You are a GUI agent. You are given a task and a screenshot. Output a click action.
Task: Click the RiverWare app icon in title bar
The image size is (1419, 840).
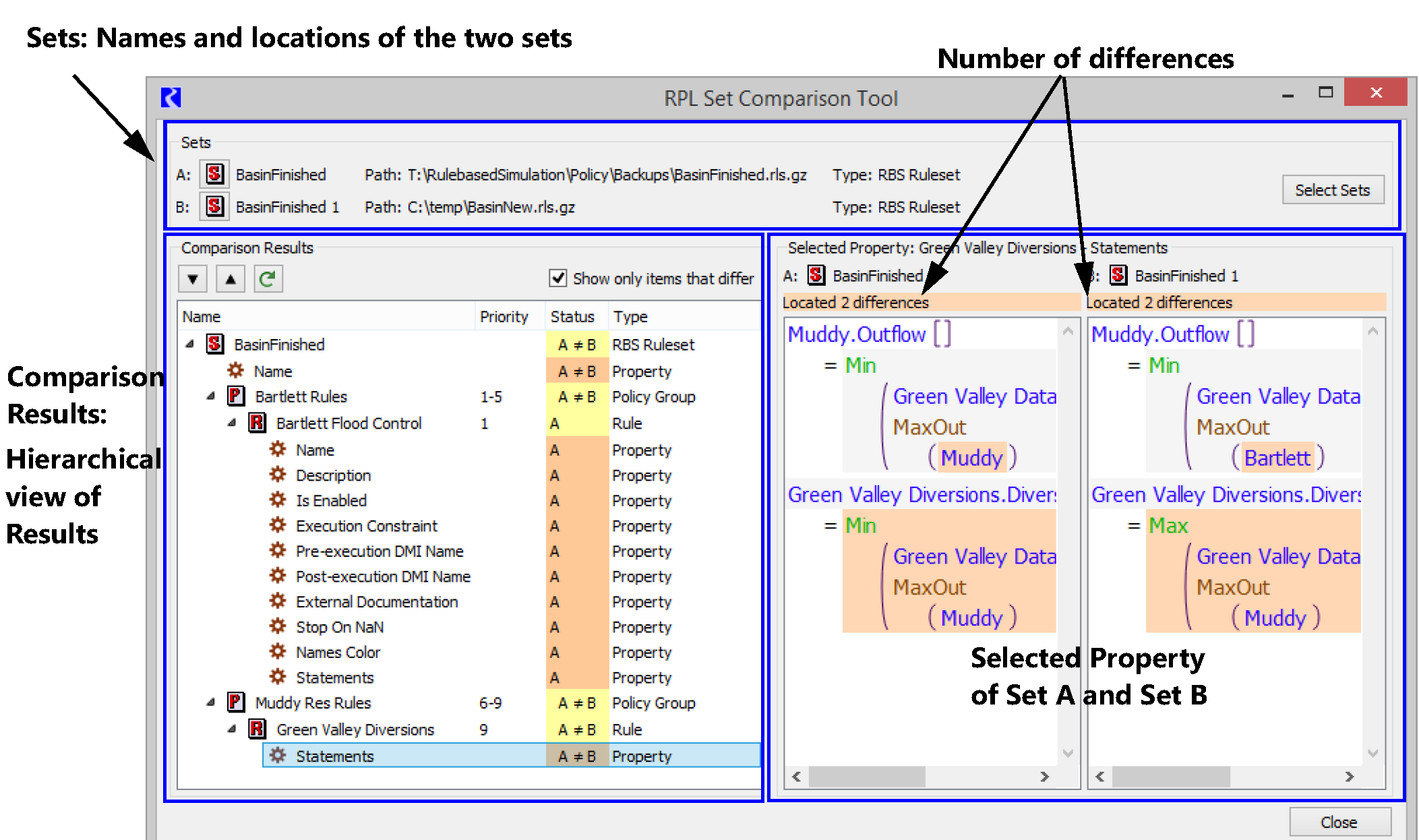[x=171, y=98]
